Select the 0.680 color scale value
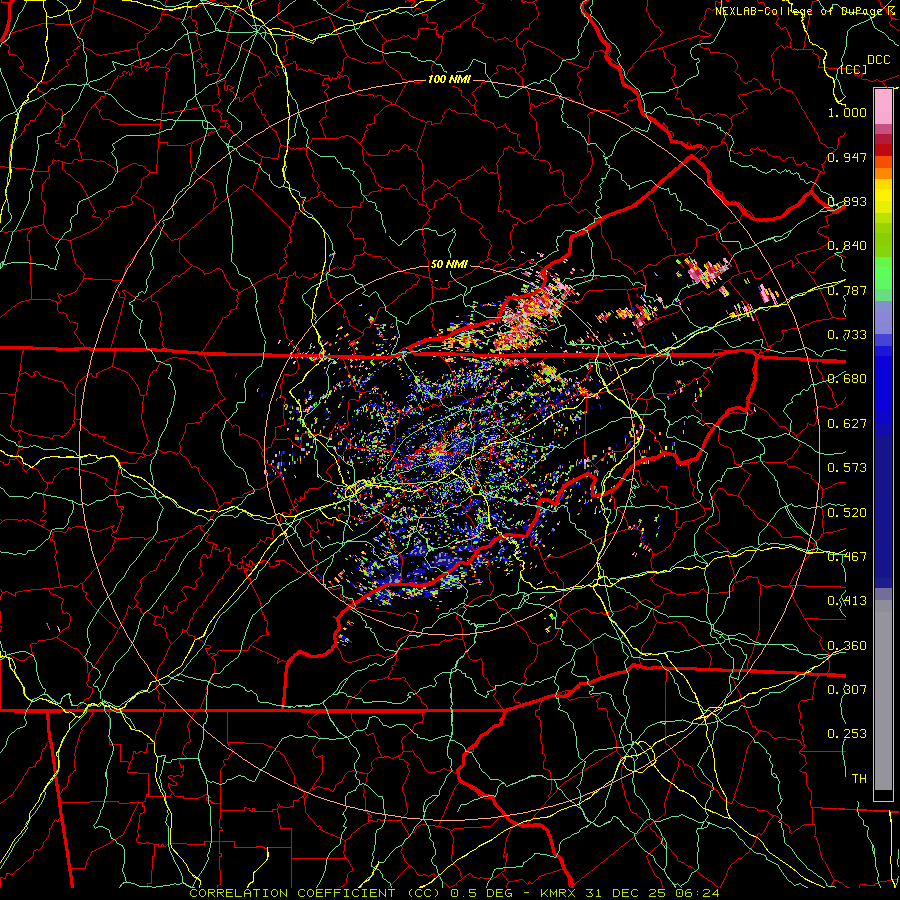This screenshot has height=900, width=900. [847, 378]
